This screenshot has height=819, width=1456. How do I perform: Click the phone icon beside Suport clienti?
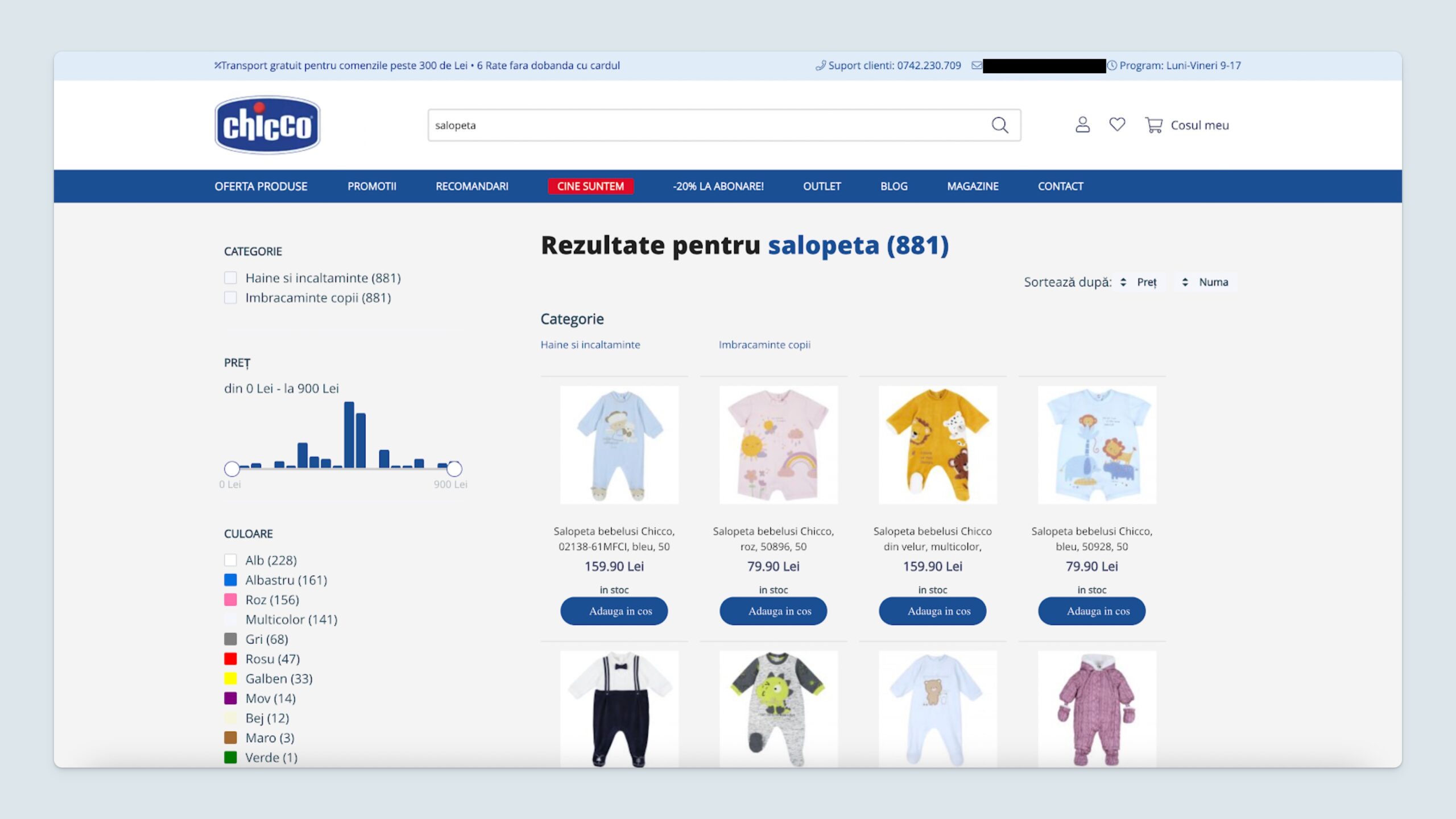820,65
